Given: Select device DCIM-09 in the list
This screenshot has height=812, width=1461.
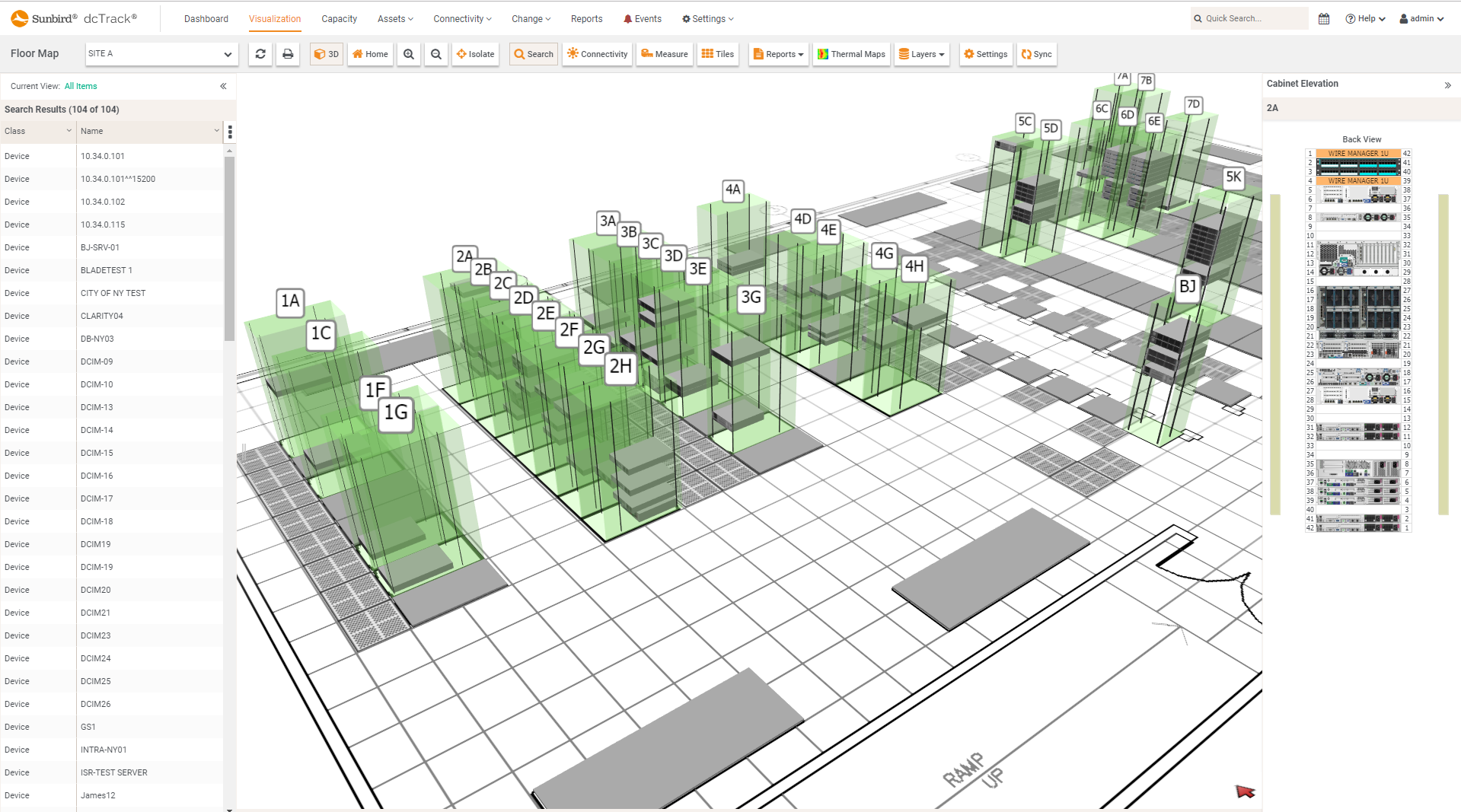Looking at the screenshot, I should tap(97, 361).
